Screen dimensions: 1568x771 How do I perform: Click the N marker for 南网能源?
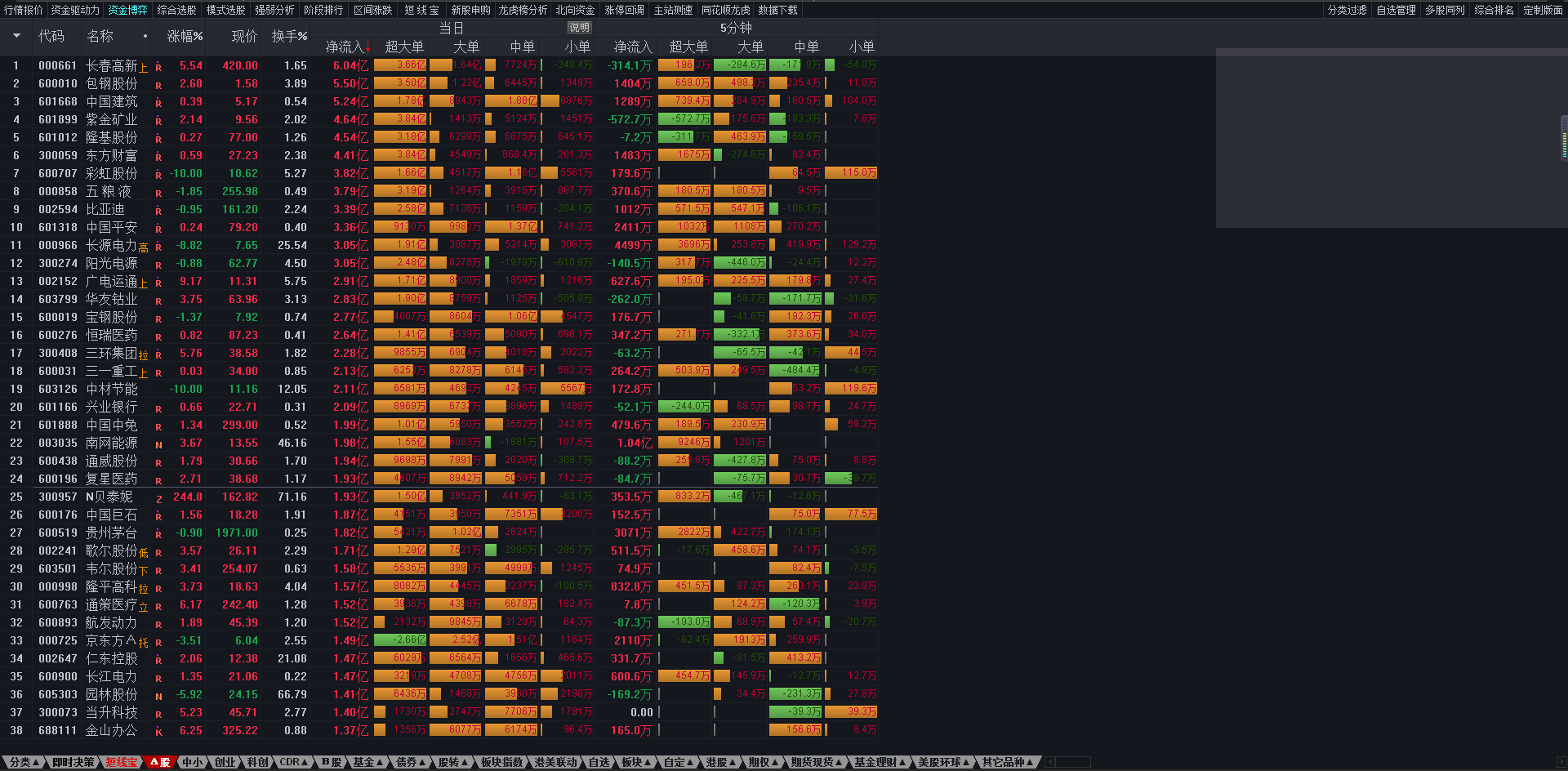click(158, 444)
